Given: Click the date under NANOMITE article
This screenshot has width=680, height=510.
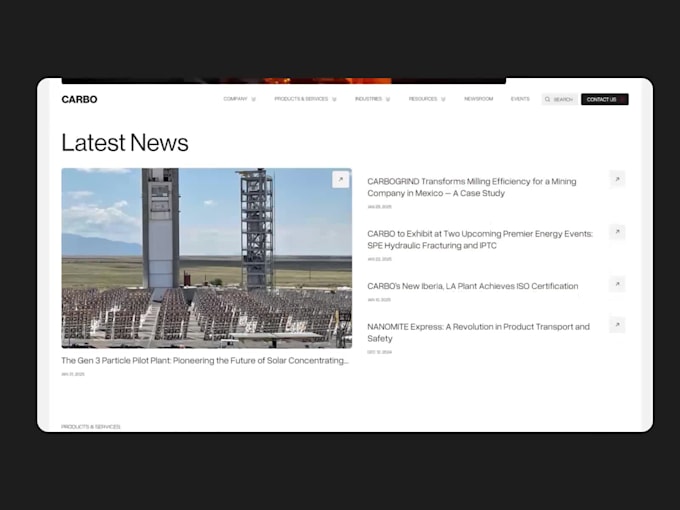Looking at the screenshot, I should (379, 352).
